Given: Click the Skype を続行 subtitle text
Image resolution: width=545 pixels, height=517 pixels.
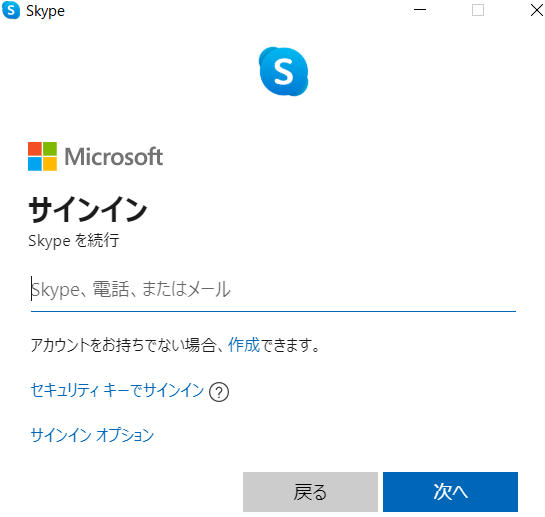Looking at the screenshot, I should tap(74, 241).
